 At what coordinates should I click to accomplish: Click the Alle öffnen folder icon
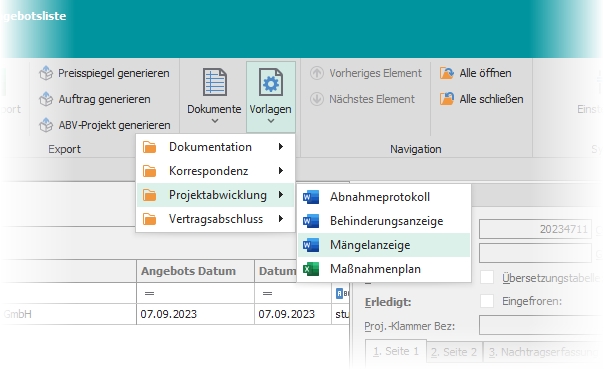(447, 73)
